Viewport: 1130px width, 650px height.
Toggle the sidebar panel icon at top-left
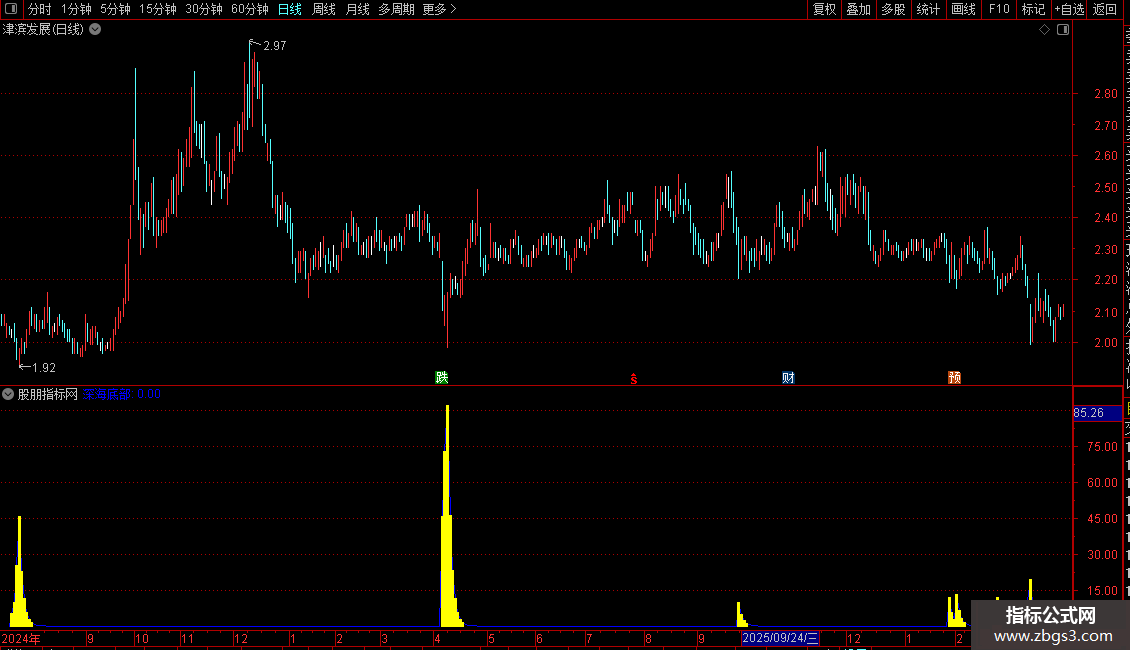(x=11, y=9)
